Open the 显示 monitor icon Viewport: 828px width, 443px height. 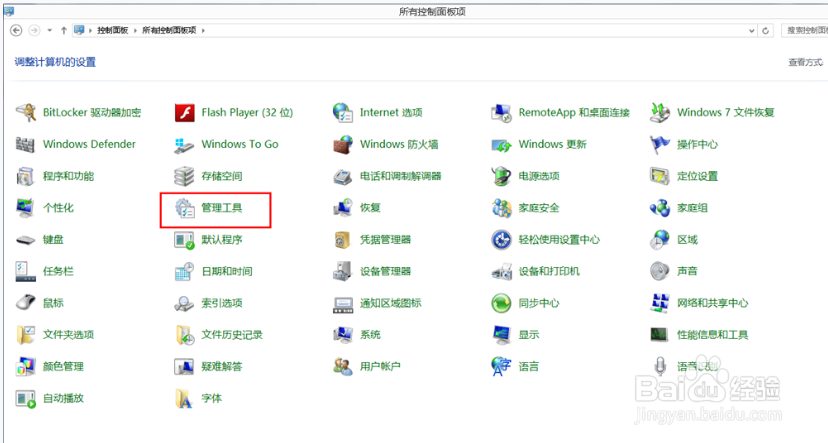pos(501,335)
